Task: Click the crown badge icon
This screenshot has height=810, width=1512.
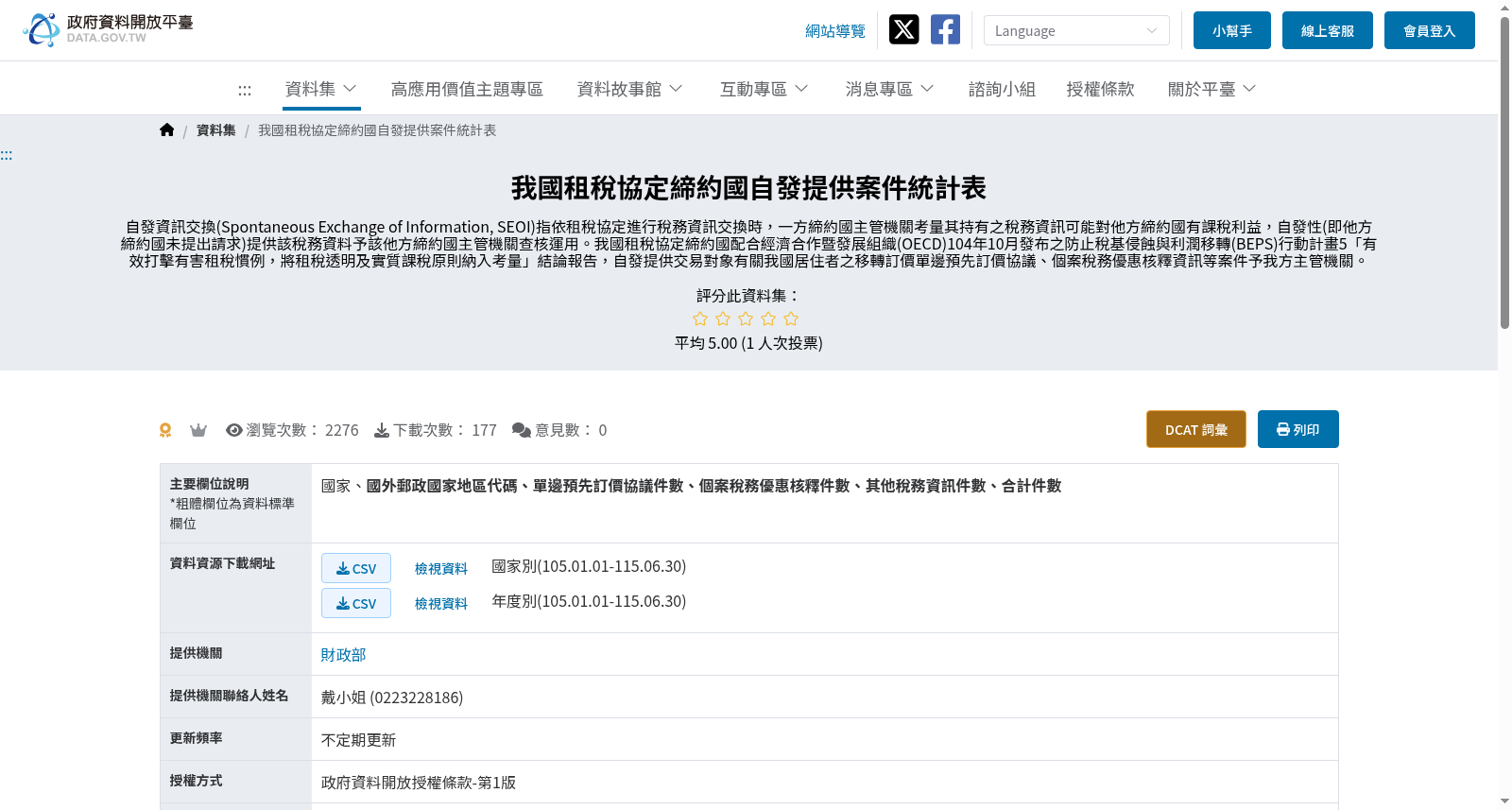Action: 198,430
